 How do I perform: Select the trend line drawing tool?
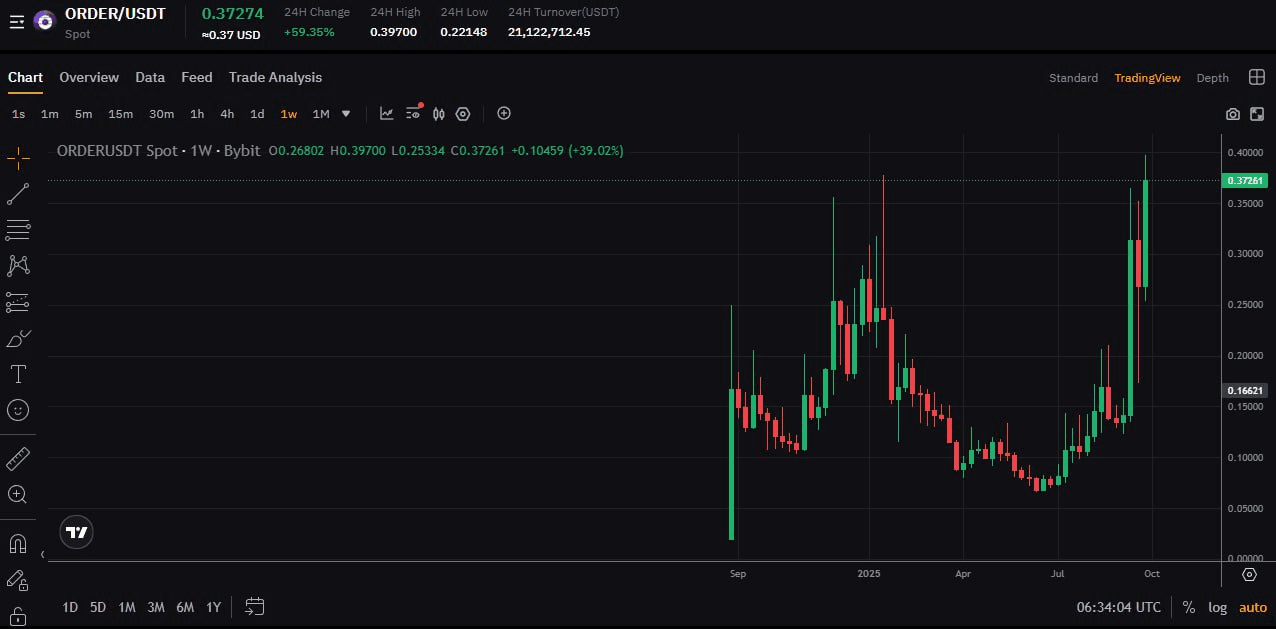click(x=18, y=194)
